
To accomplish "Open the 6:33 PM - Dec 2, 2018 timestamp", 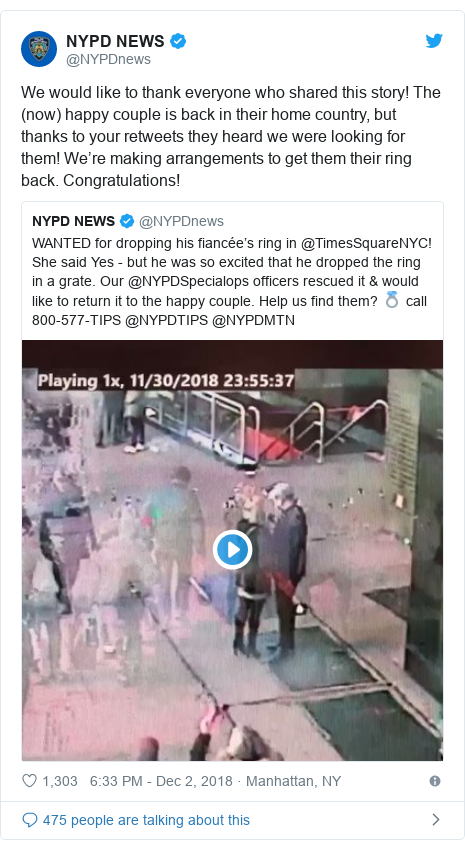I will 161,781.
